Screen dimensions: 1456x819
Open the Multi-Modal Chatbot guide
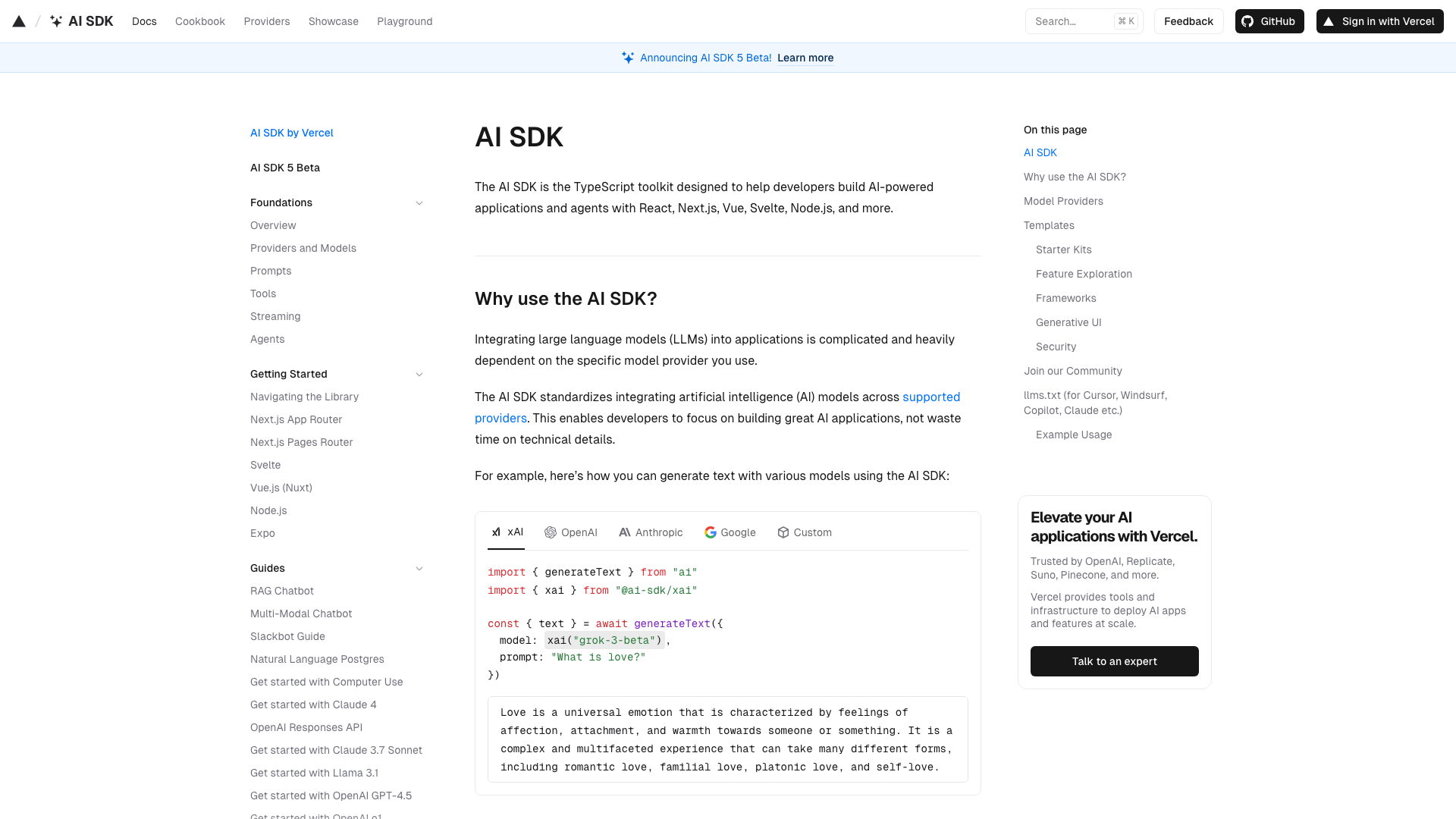pos(301,613)
